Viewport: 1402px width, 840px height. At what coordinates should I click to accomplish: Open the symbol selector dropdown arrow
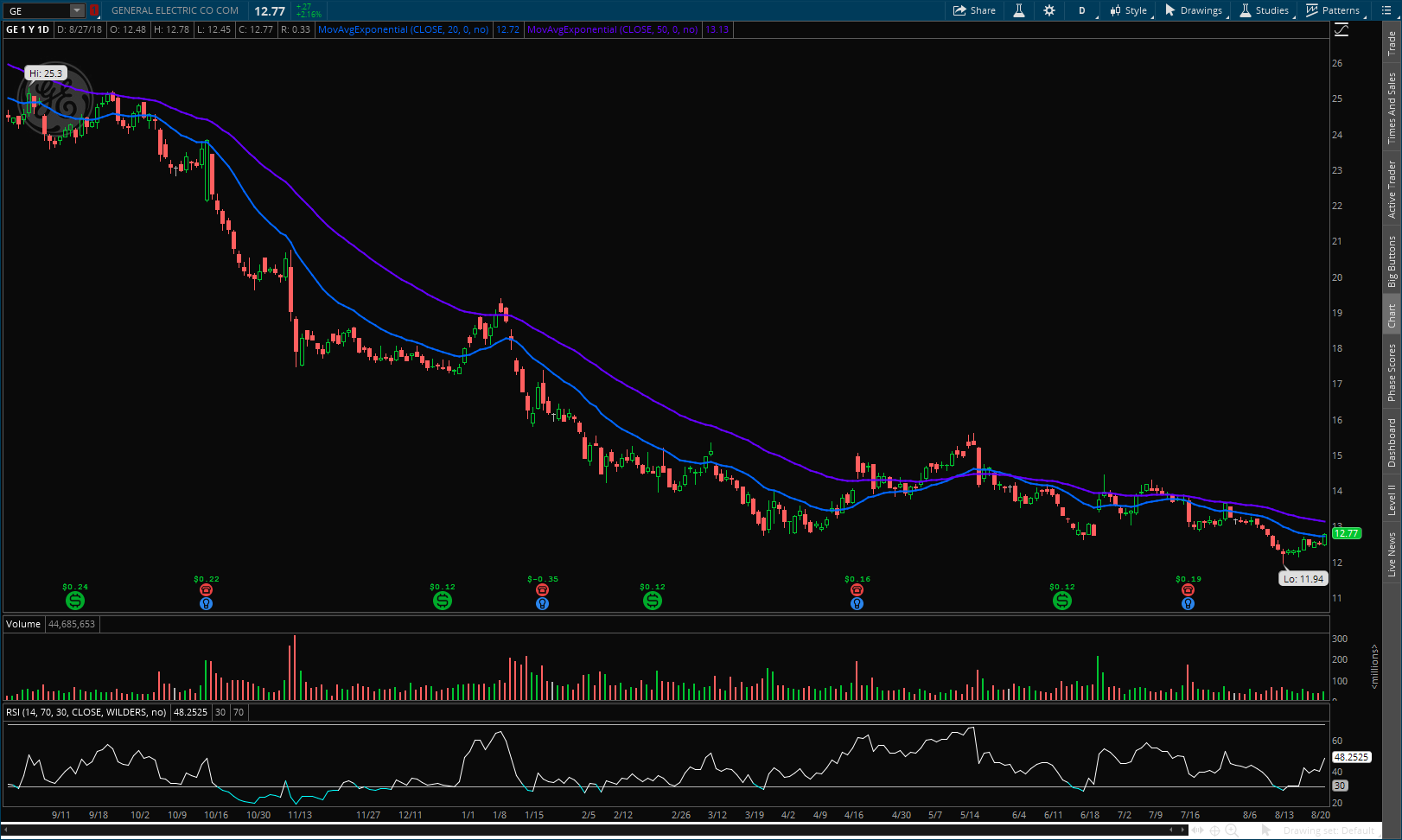click(77, 10)
